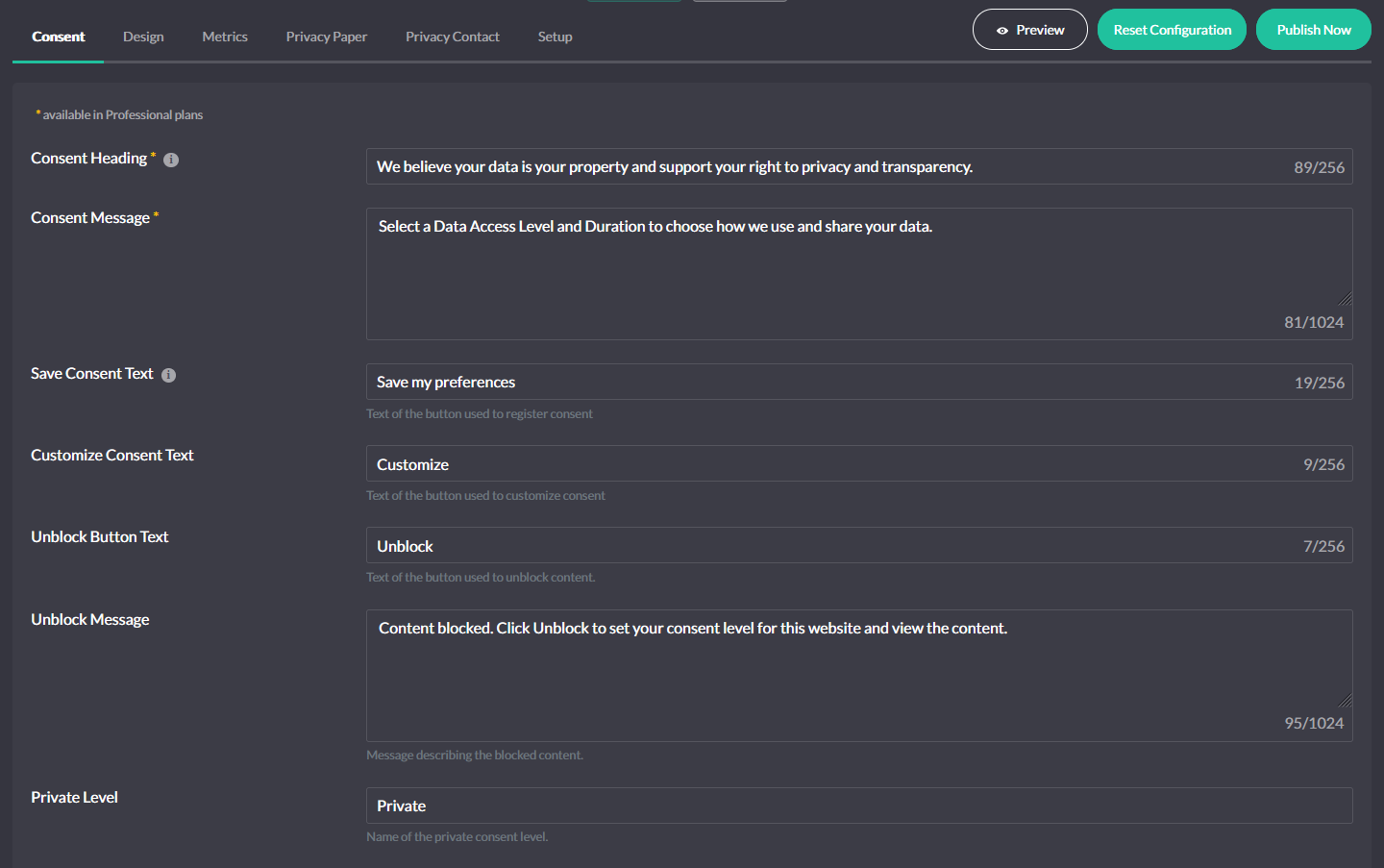Click the Reset Configuration button
1384x868 pixels.
[x=1172, y=29]
